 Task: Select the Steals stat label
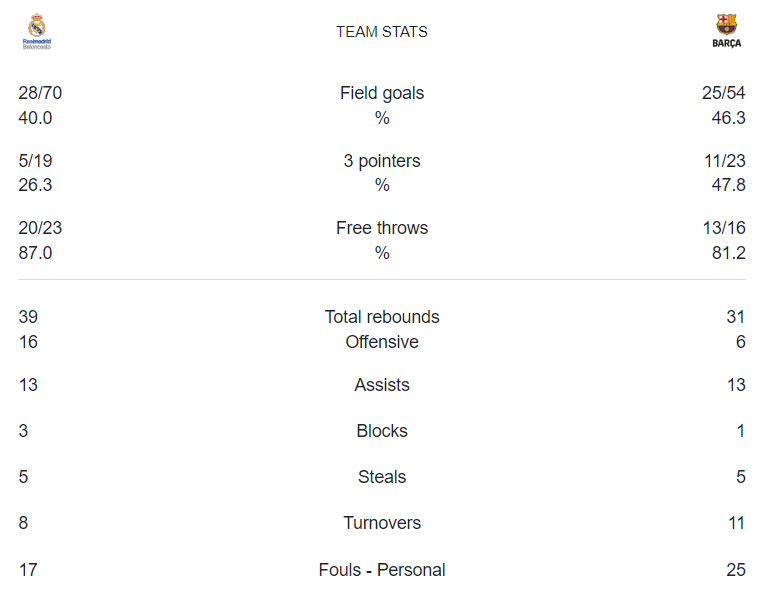coord(382,477)
